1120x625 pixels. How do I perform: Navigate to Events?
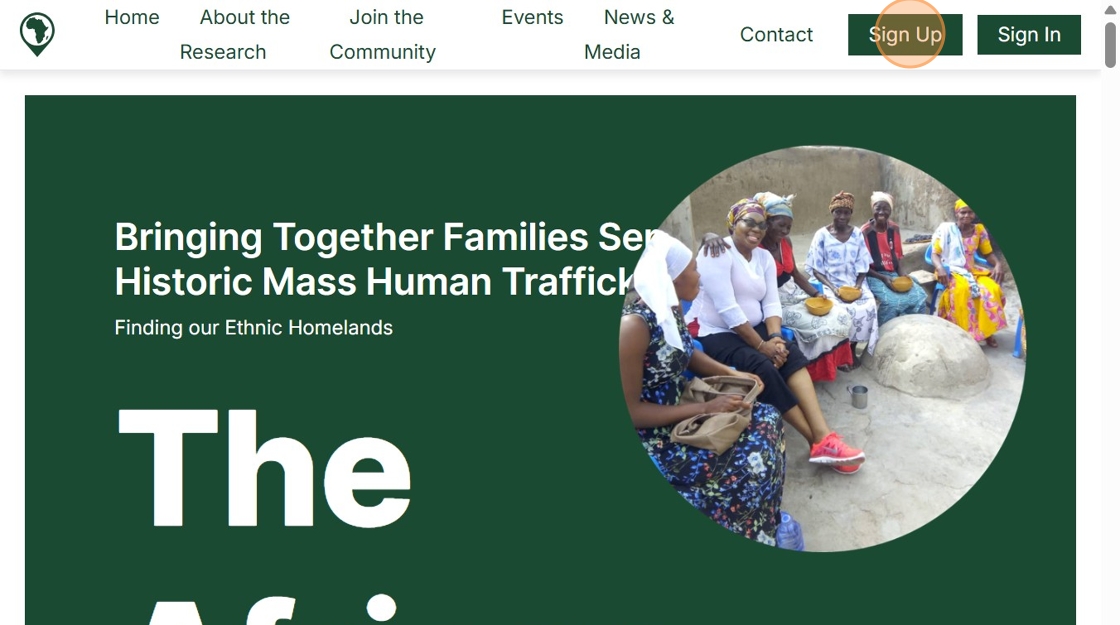point(532,17)
